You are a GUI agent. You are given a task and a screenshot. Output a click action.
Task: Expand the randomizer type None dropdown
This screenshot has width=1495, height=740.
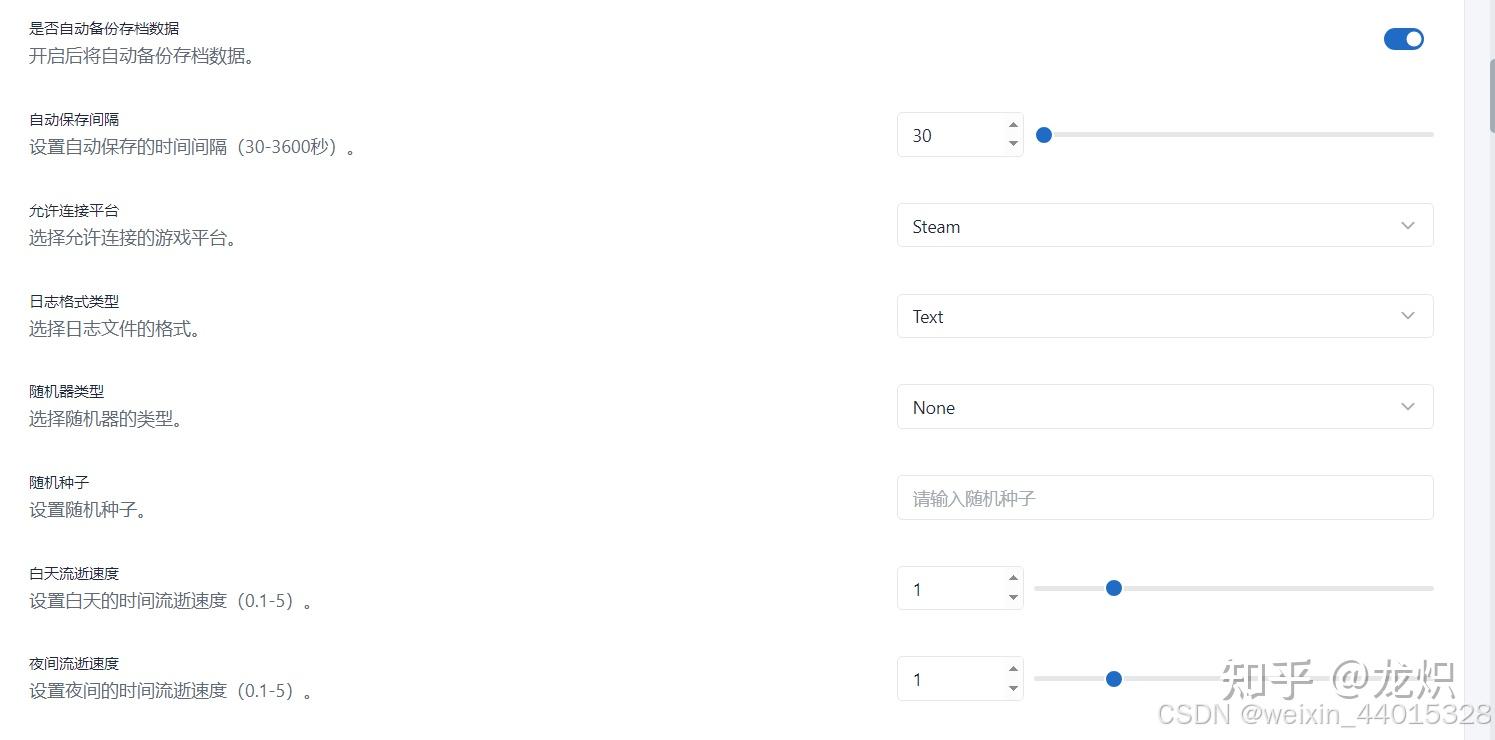(x=1164, y=407)
